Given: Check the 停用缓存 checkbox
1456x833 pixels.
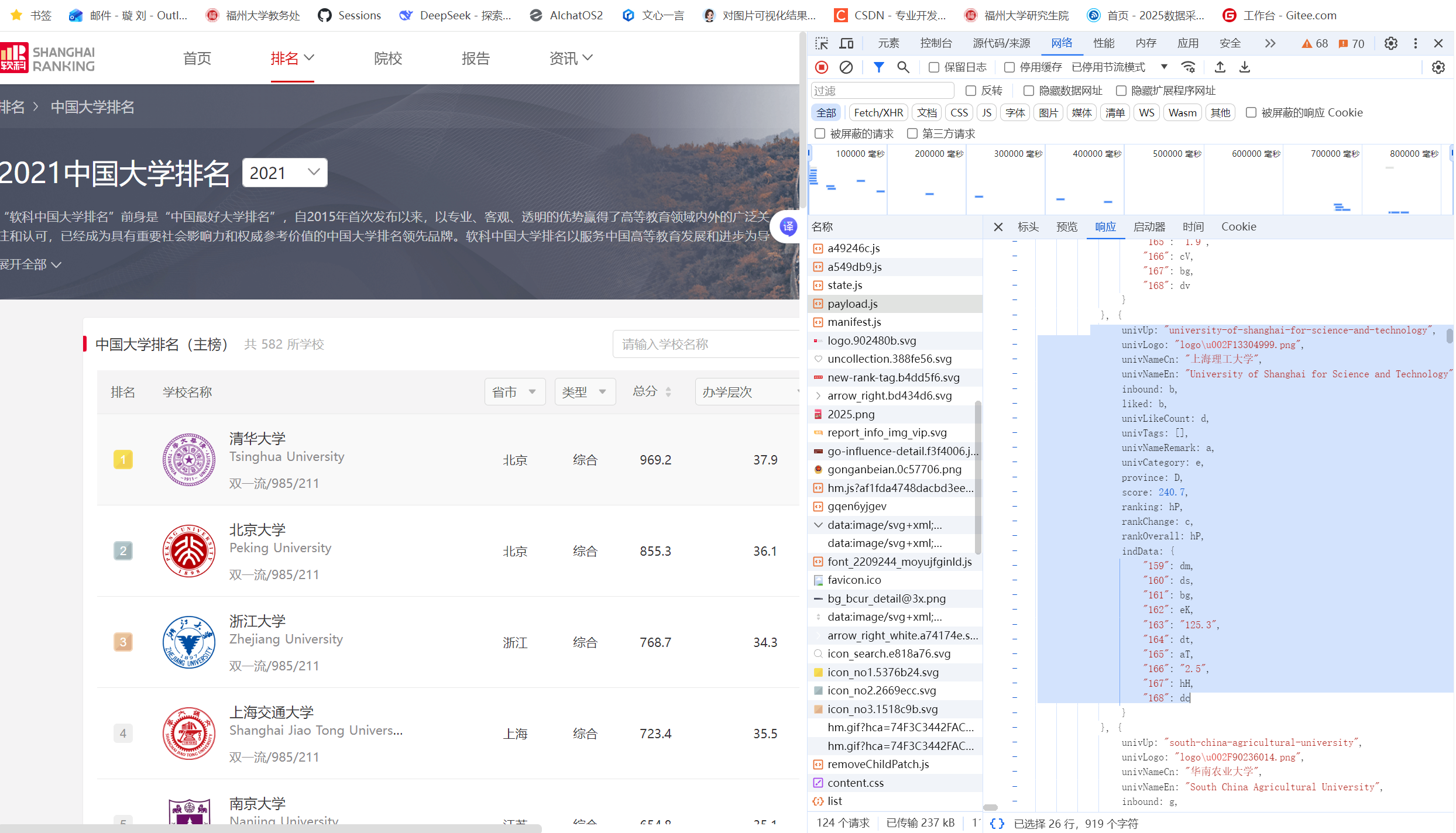Looking at the screenshot, I should click(x=1009, y=67).
